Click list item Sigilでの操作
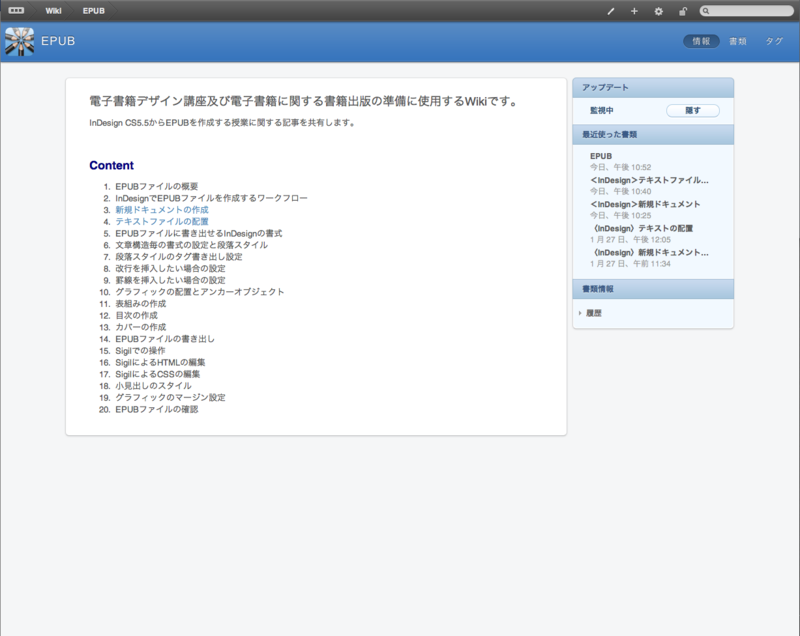 140,350
